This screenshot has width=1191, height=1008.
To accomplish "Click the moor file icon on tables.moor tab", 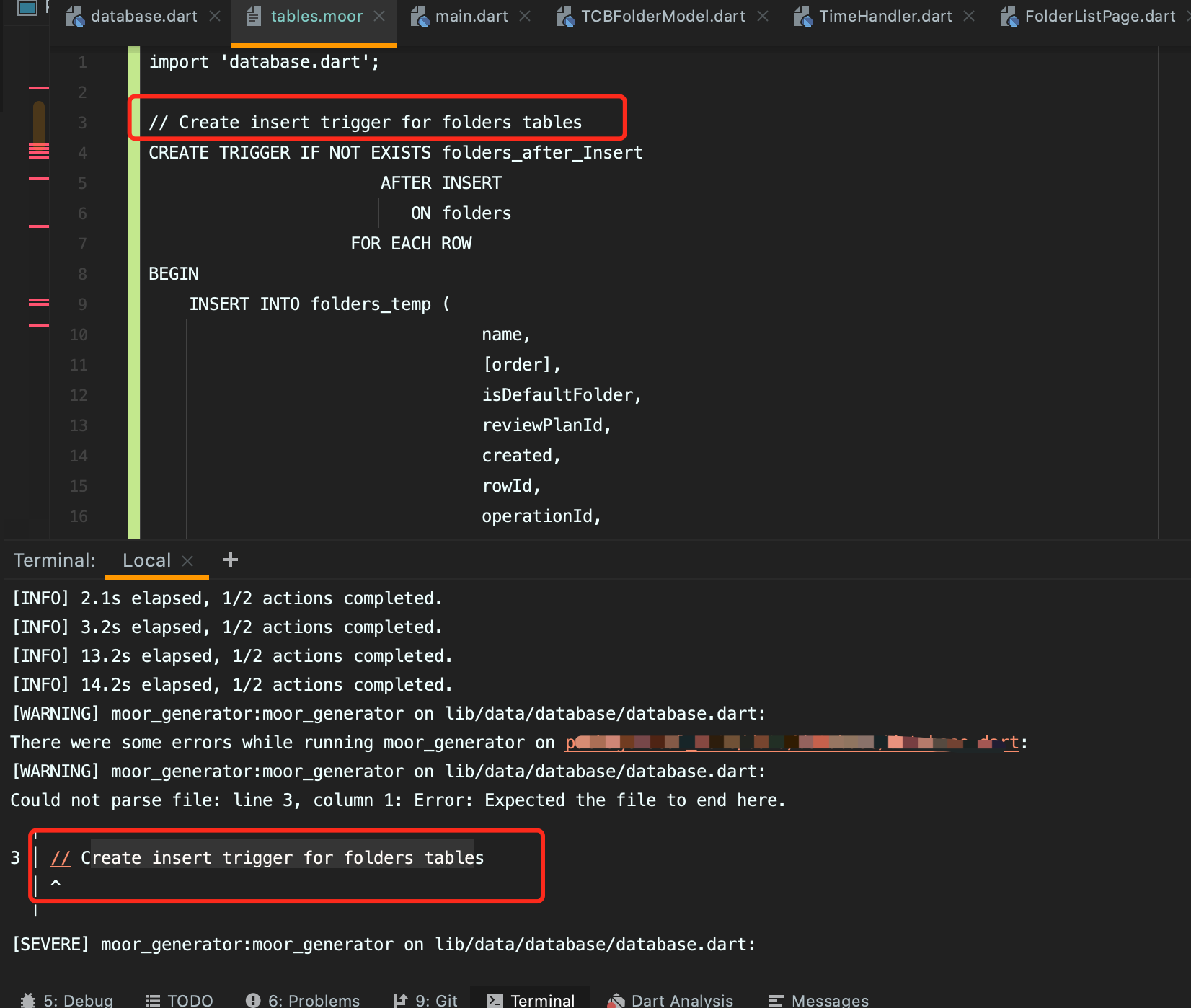I will [x=252, y=15].
